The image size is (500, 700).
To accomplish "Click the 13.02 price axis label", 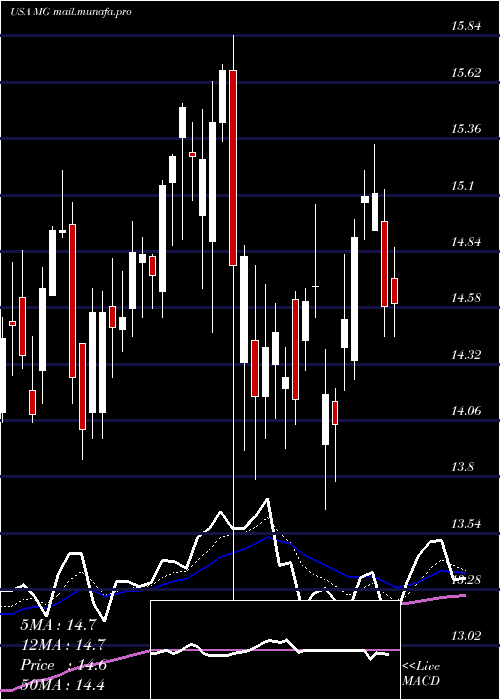I will point(466,636).
